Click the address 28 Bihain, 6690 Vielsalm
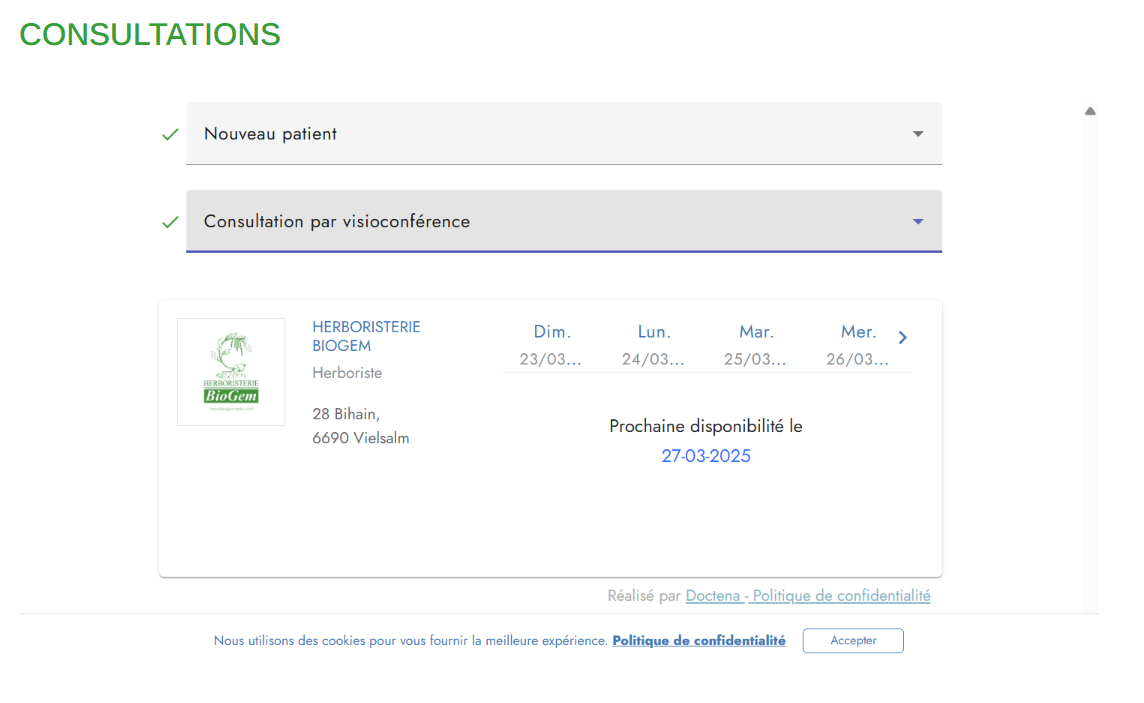The width and height of the screenshot is (1144, 703). point(361,426)
